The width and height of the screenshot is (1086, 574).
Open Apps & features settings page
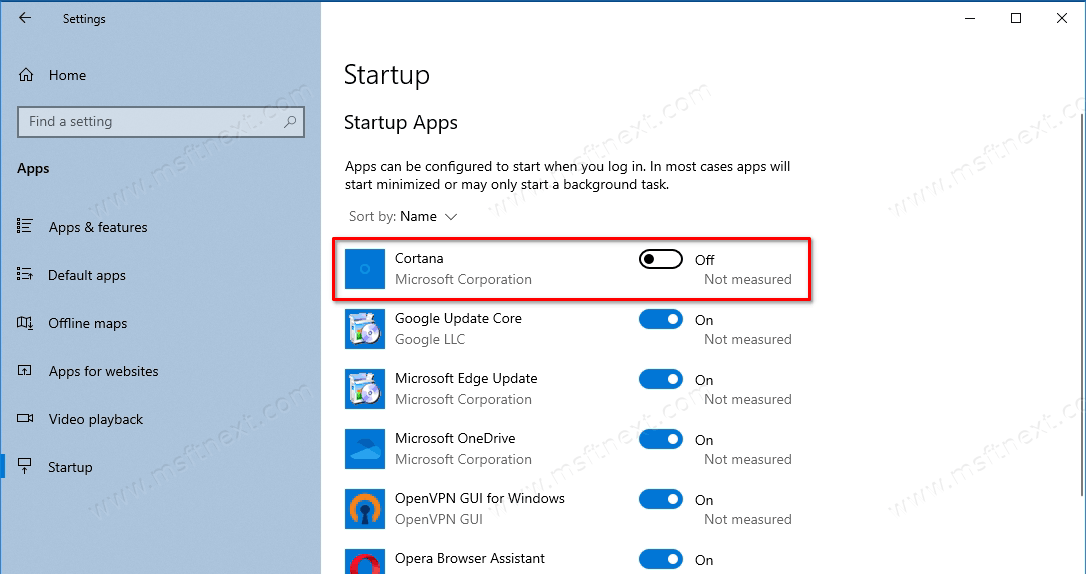coord(97,228)
